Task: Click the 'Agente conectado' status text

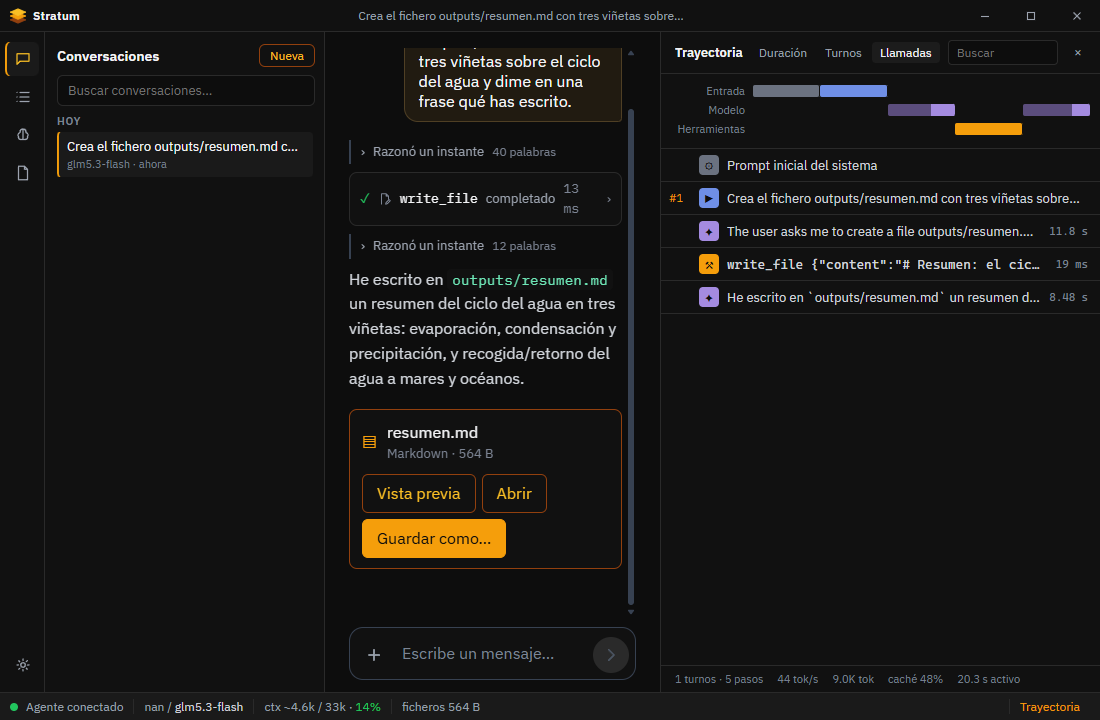Action: click(74, 707)
